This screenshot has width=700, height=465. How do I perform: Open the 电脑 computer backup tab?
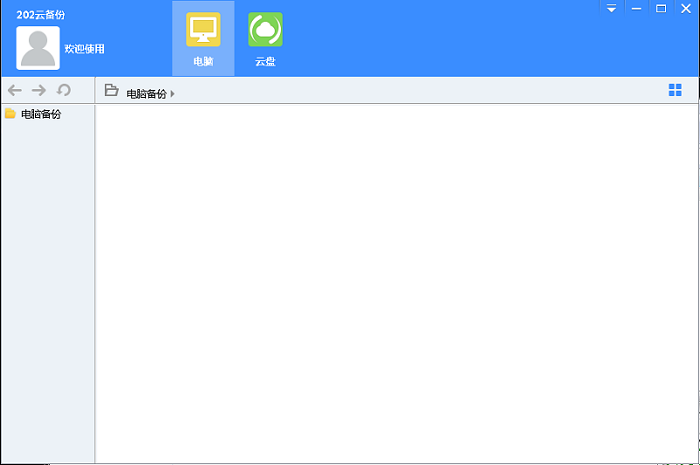[203, 38]
